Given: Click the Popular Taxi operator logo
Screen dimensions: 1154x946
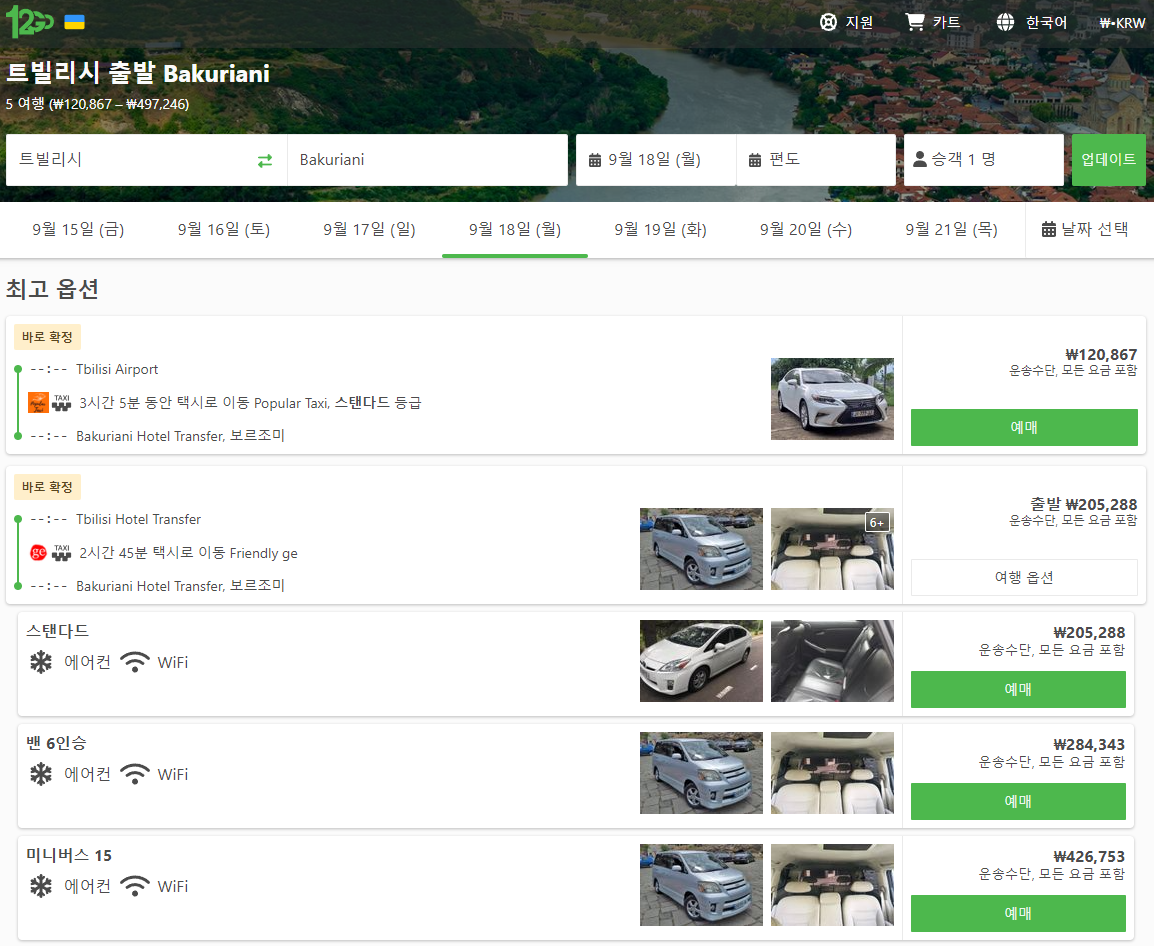Looking at the screenshot, I should pyautogui.click(x=38, y=403).
